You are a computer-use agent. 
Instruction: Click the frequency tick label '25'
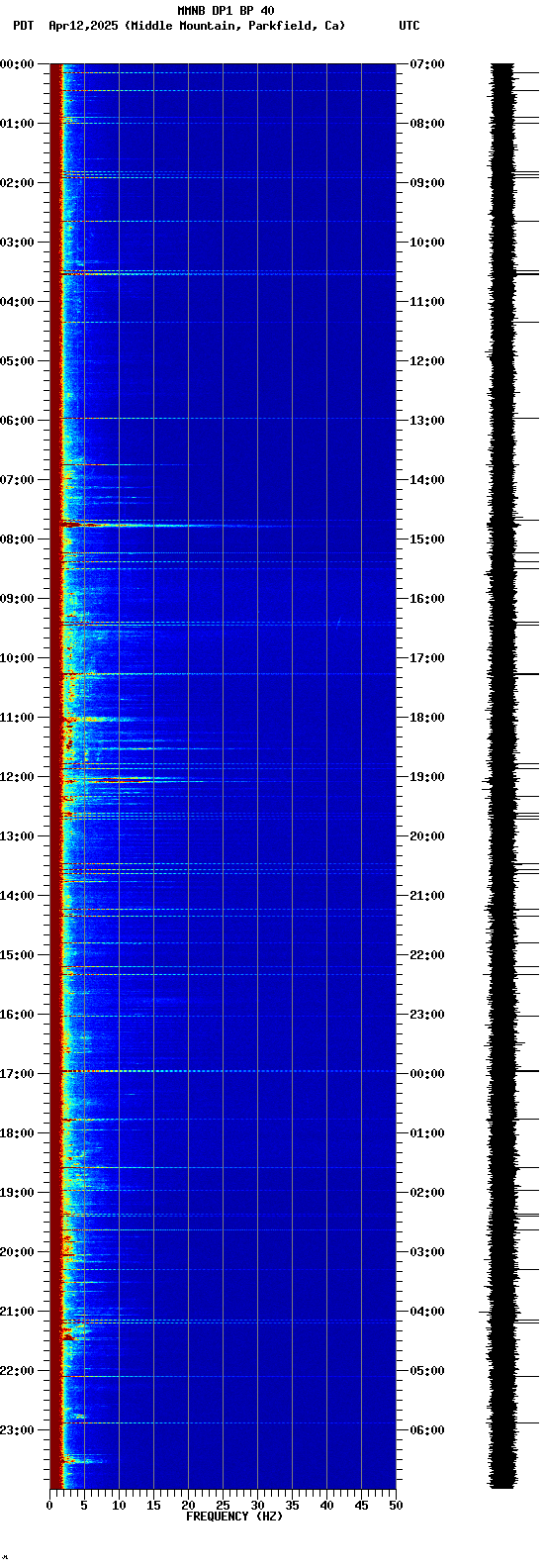[223, 1506]
